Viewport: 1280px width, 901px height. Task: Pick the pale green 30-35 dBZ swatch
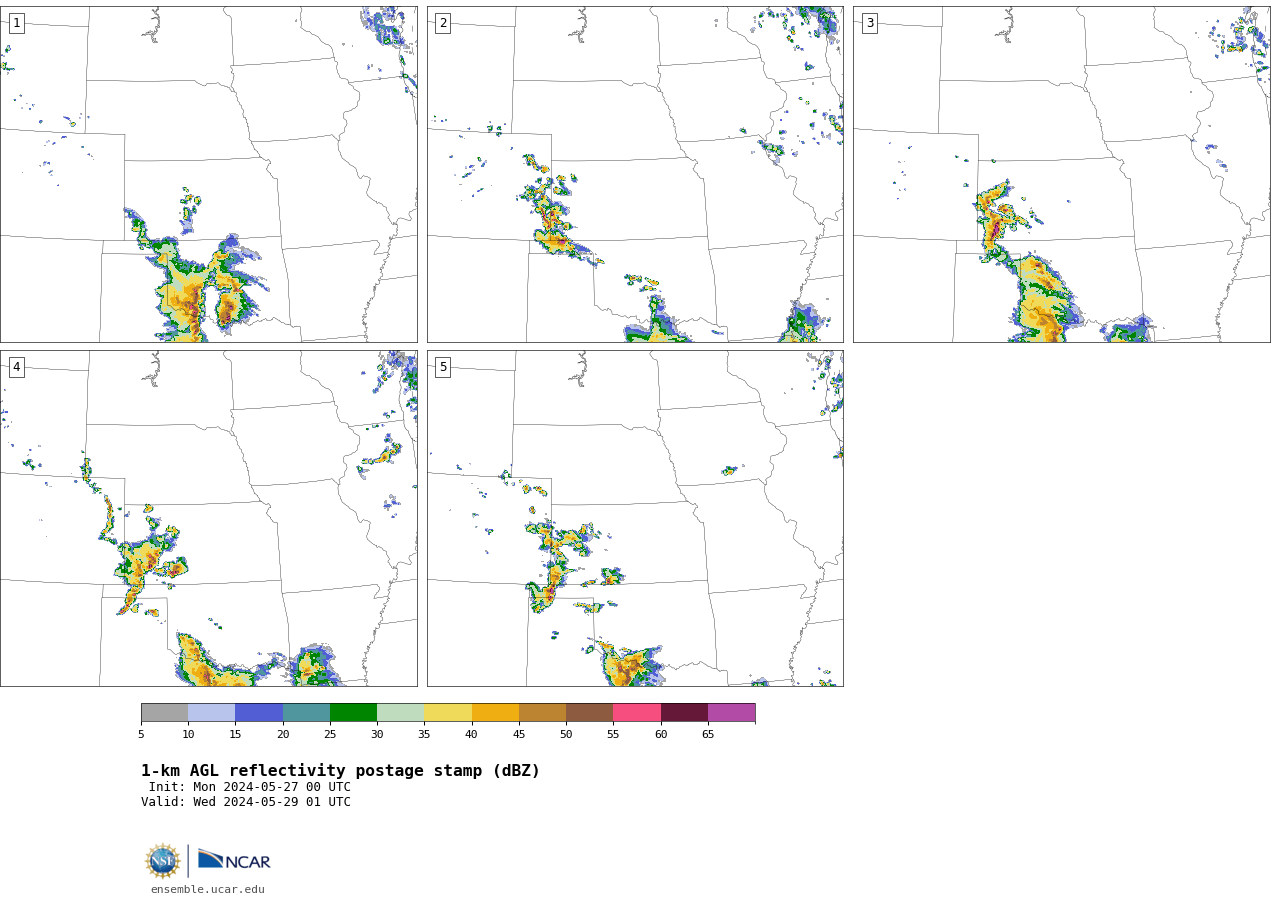pos(401,713)
